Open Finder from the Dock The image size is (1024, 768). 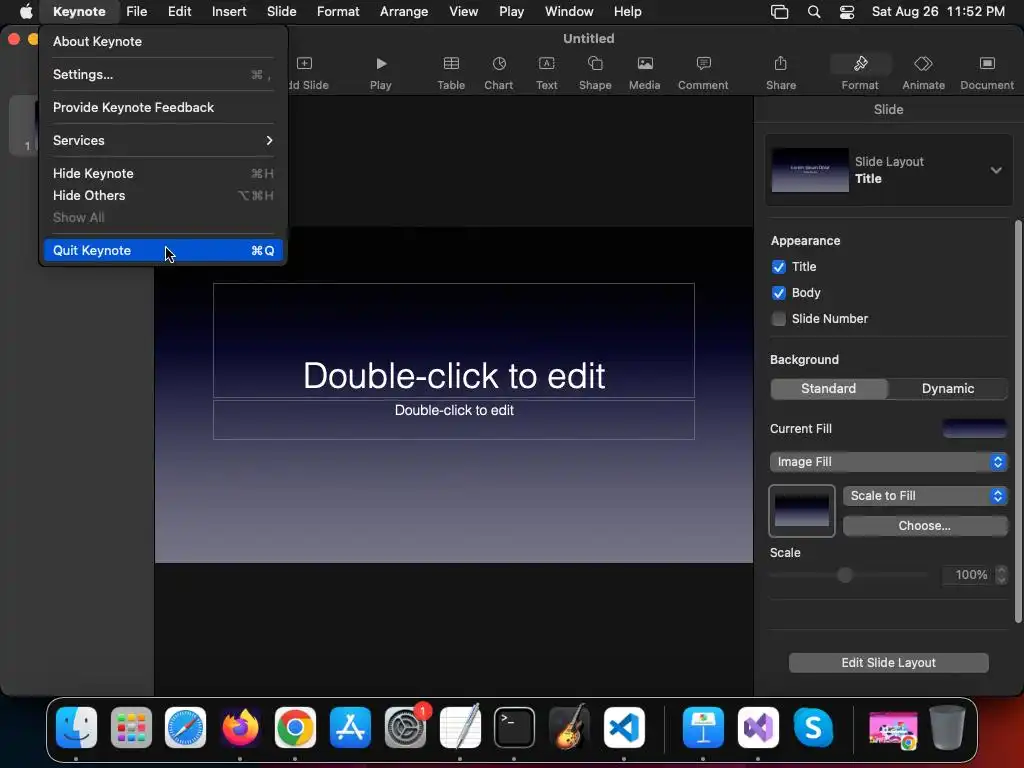(x=76, y=728)
